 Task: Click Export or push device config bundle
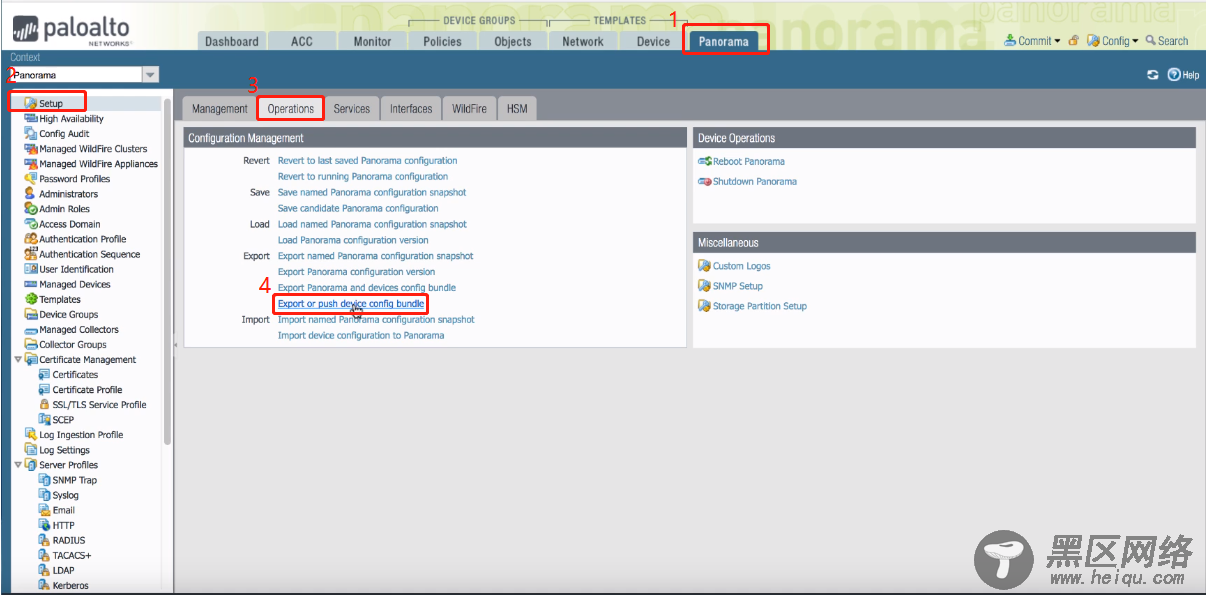(x=351, y=304)
